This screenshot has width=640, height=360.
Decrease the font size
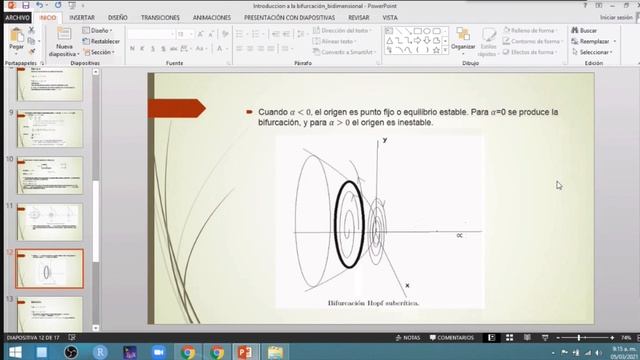(211, 34)
